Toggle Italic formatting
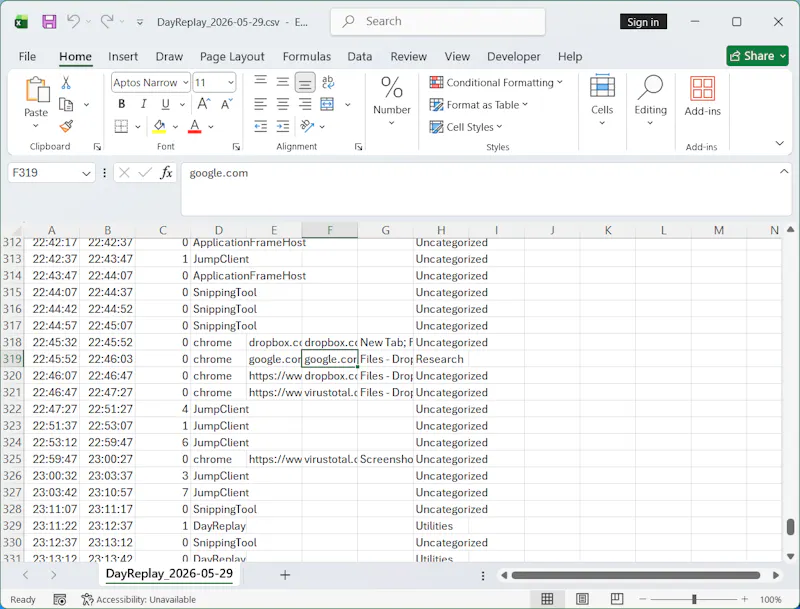800x609 pixels. (143, 104)
